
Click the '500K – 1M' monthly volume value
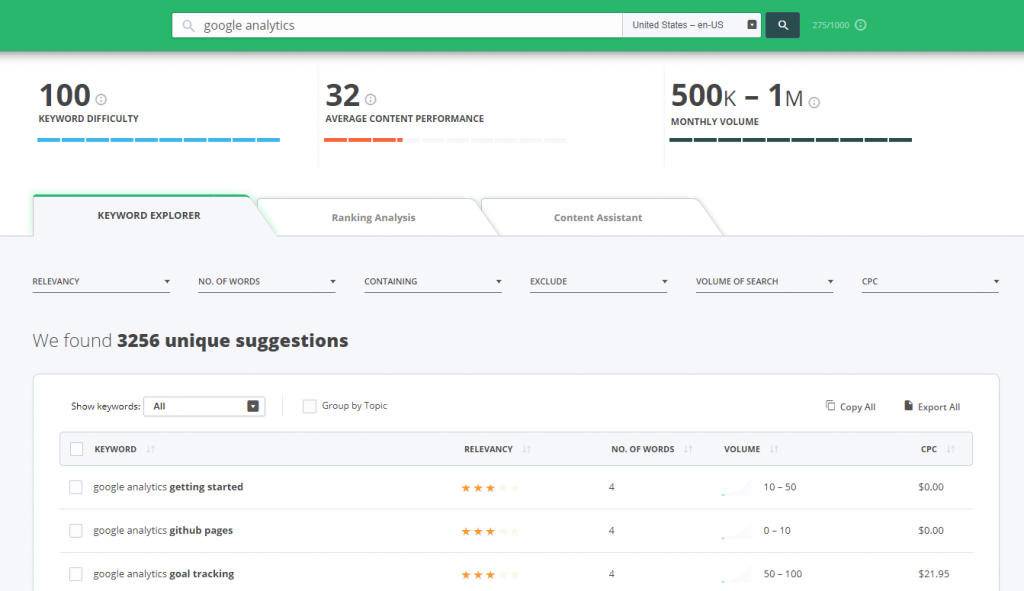(737, 96)
